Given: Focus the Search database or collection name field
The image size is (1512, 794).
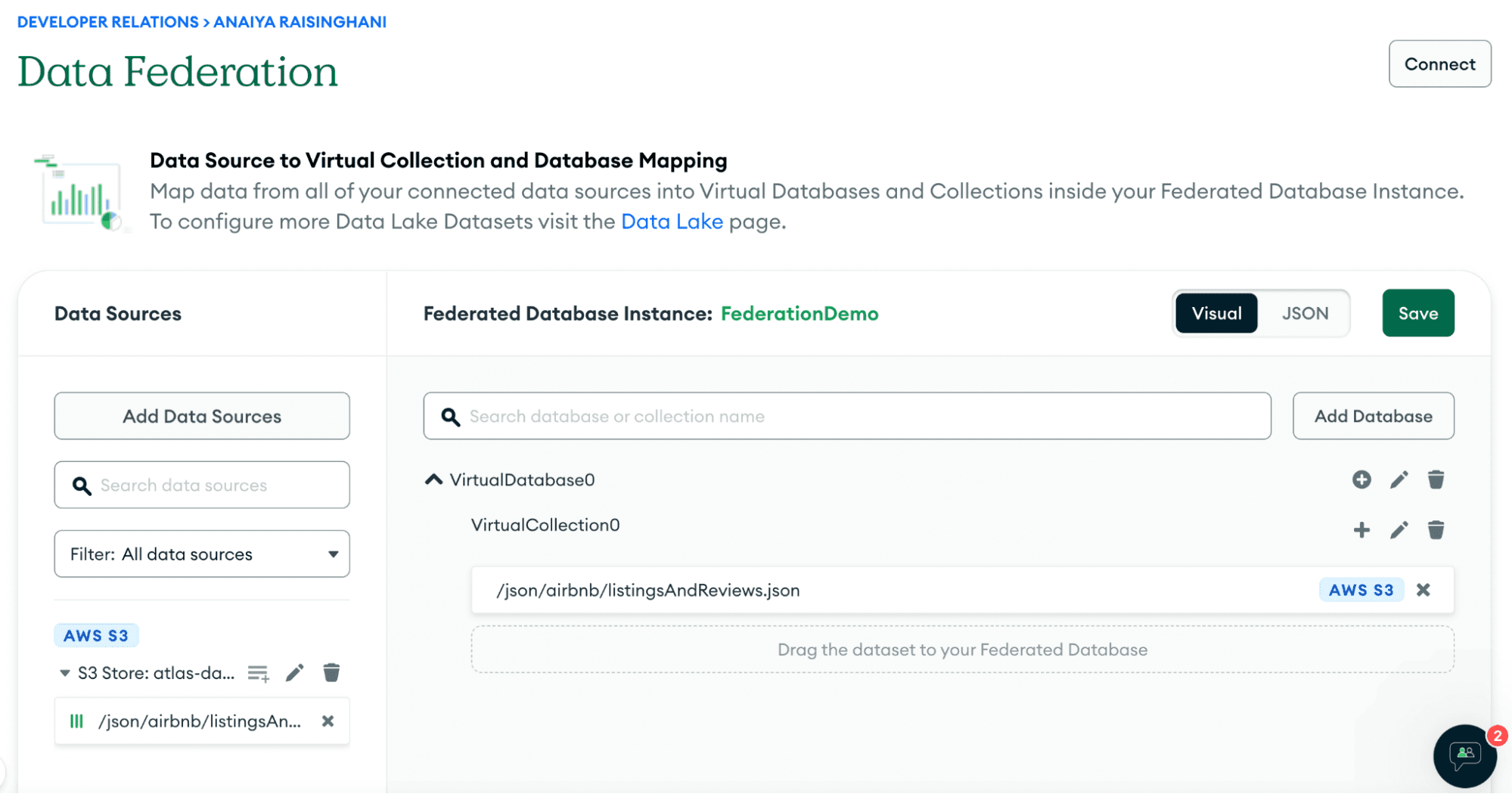Looking at the screenshot, I should point(847,416).
